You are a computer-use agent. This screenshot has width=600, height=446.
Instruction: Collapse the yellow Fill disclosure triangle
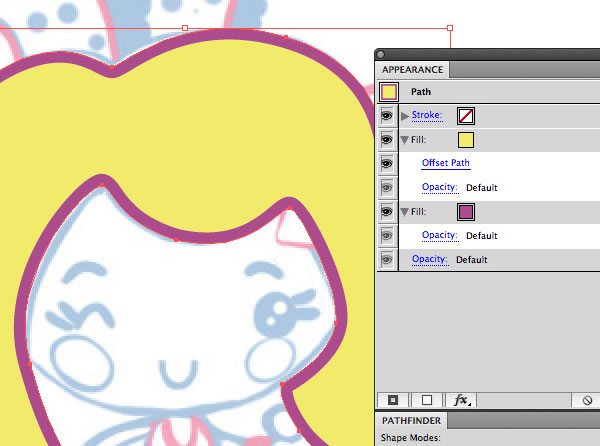tap(404, 140)
